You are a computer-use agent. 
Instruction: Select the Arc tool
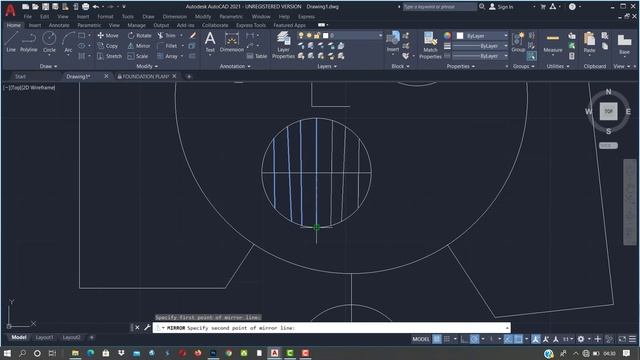click(x=68, y=42)
